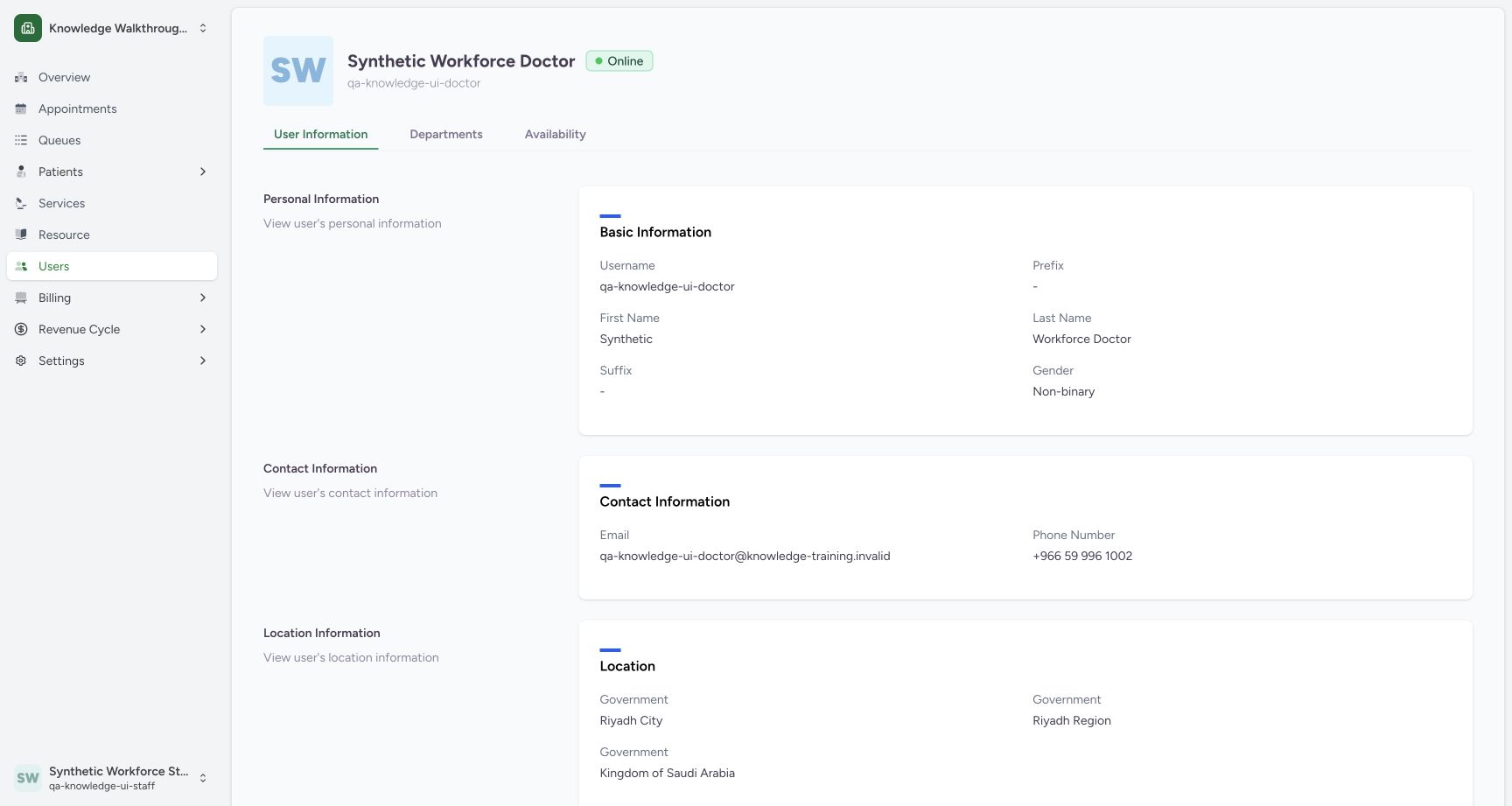Image resolution: width=1512 pixels, height=806 pixels.
Task: Click the phone number +966 59 996 1002
Action: [1082, 557]
